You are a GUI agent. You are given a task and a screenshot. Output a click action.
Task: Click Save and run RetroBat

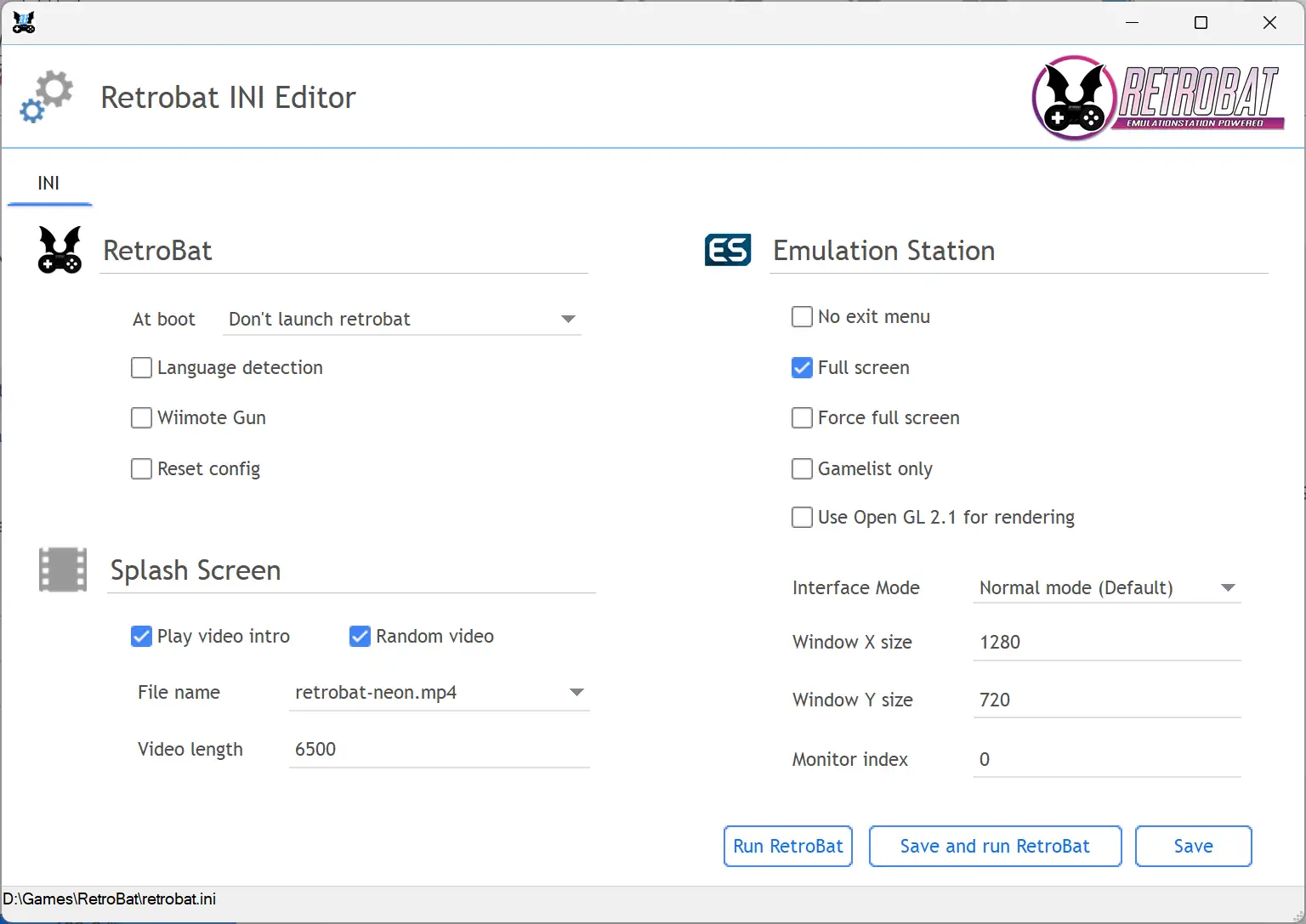point(995,847)
